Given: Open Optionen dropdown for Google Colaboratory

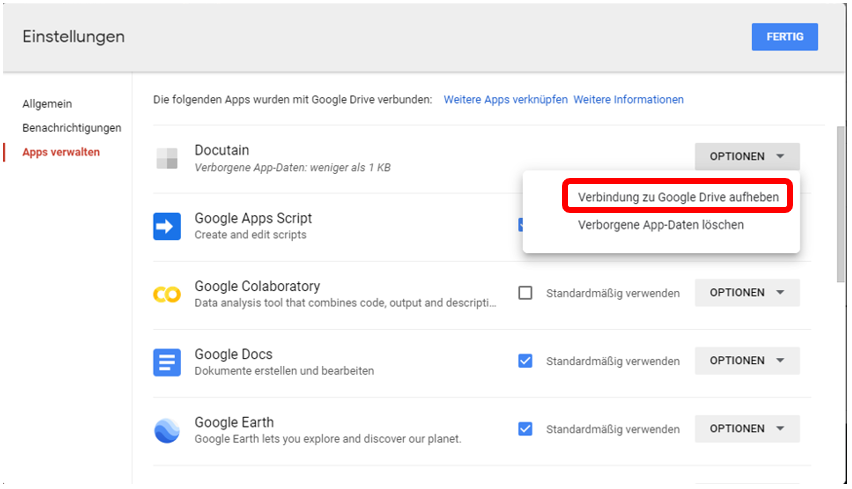Looking at the screenshot, I should click(747, 292).
